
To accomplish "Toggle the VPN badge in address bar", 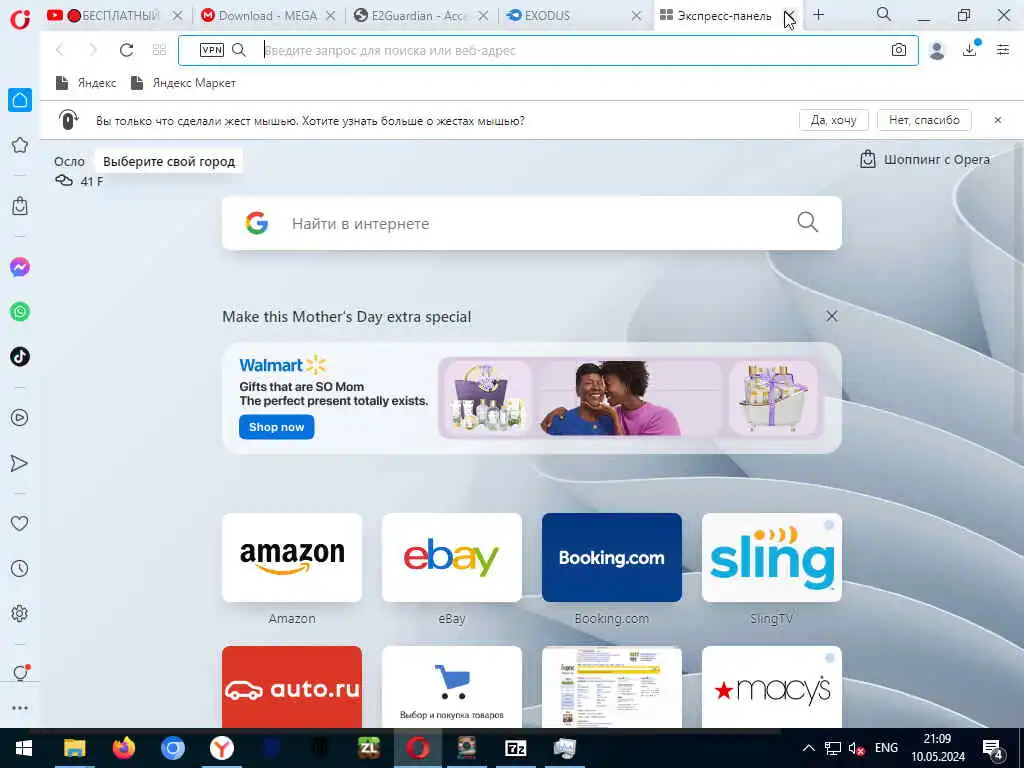I will tap(212, 50).
